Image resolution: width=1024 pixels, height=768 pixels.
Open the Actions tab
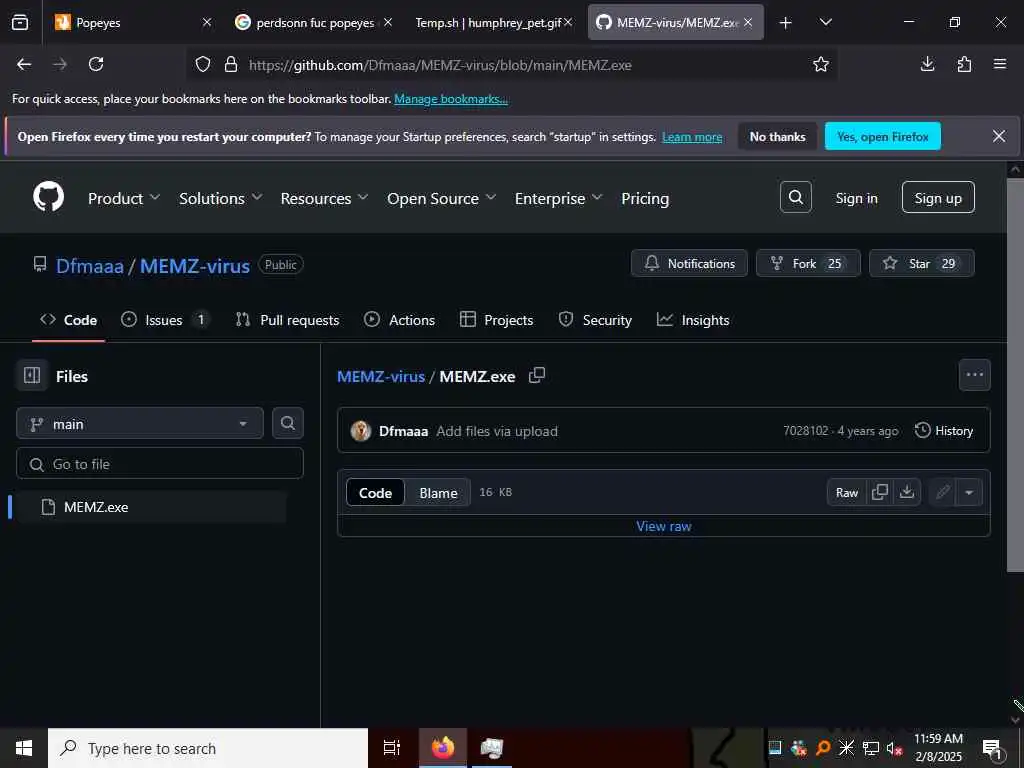tap(400, 320)
